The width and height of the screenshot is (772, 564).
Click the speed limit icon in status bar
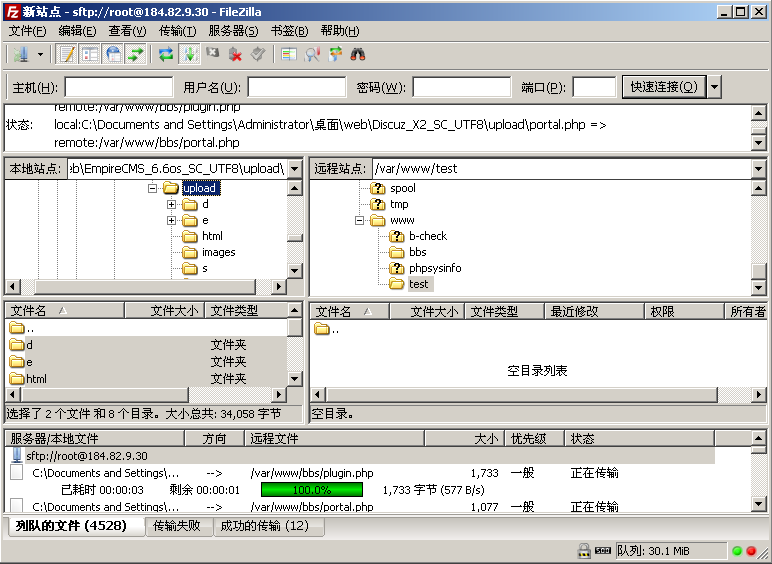603,551
